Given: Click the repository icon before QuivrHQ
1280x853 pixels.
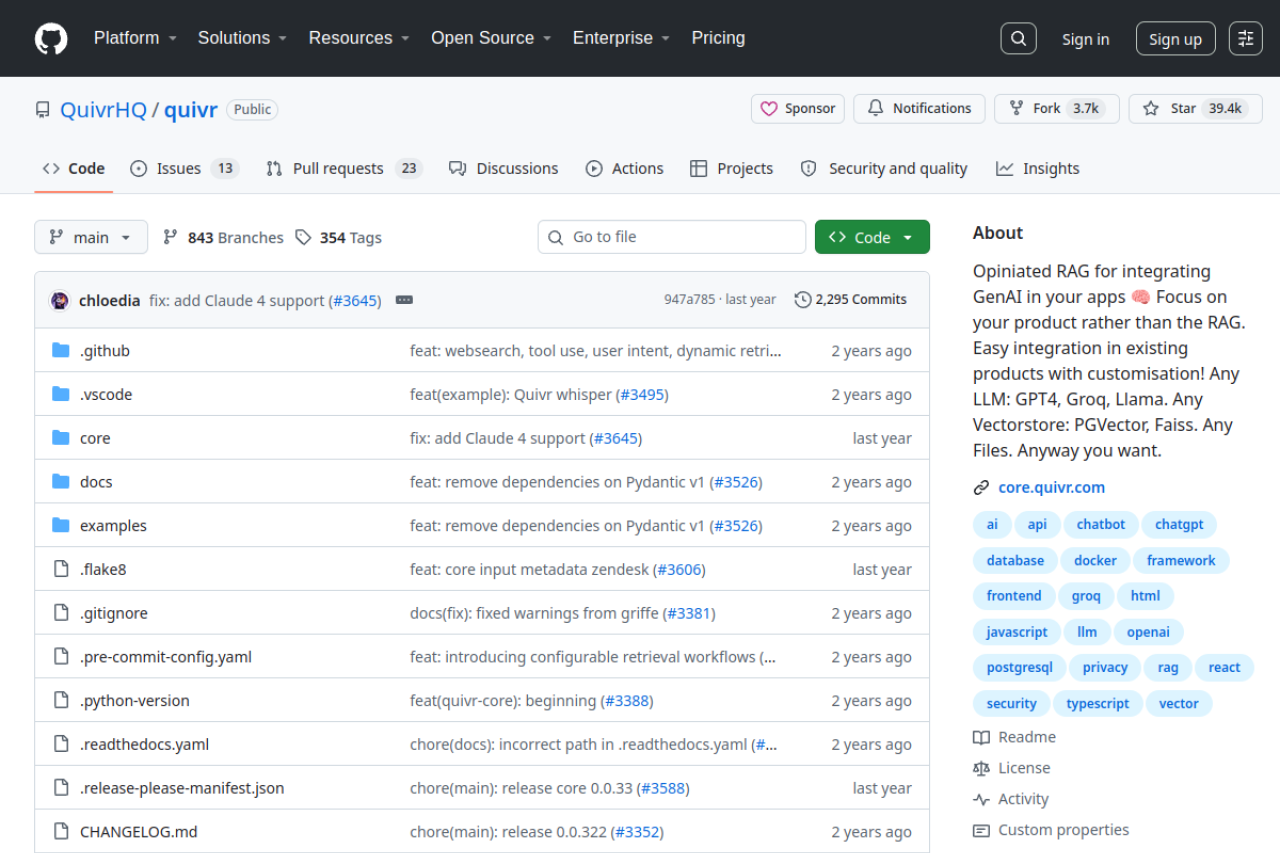Looking at the screenshot, I should (x=43, y=110).
